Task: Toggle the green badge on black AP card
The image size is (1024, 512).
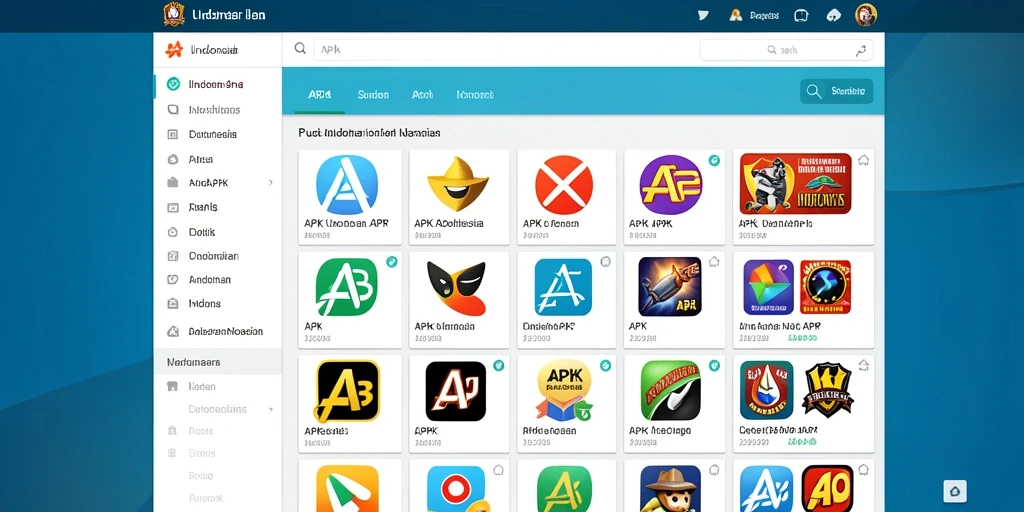Action: [x=499, y=365]
